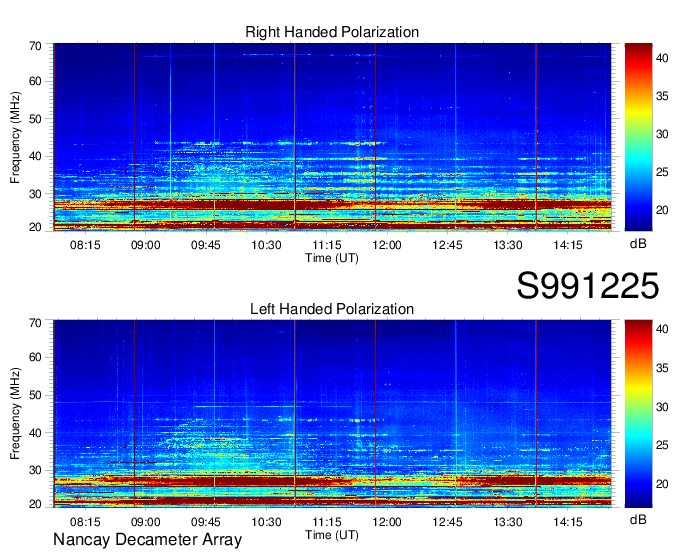Click the 'Nancay Decameter Array' caption
Viewport: 680px width, 552px height.
pyautogui.click(x=147, y=540)
